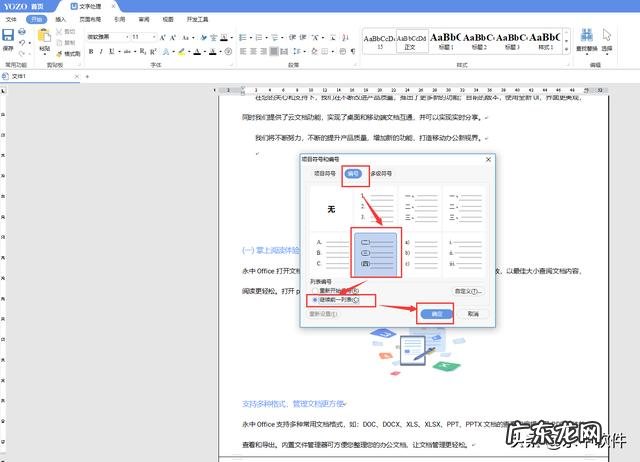Click the Select cursor icon
This screenshot has width=640, height=462.
(x=607, y=35)
